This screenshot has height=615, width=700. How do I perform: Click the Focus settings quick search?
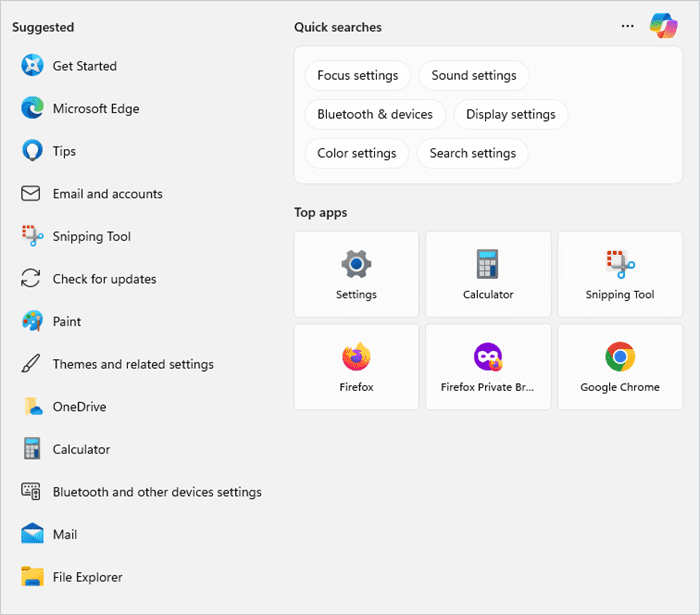pyautogui.click(x=358, y=75)
